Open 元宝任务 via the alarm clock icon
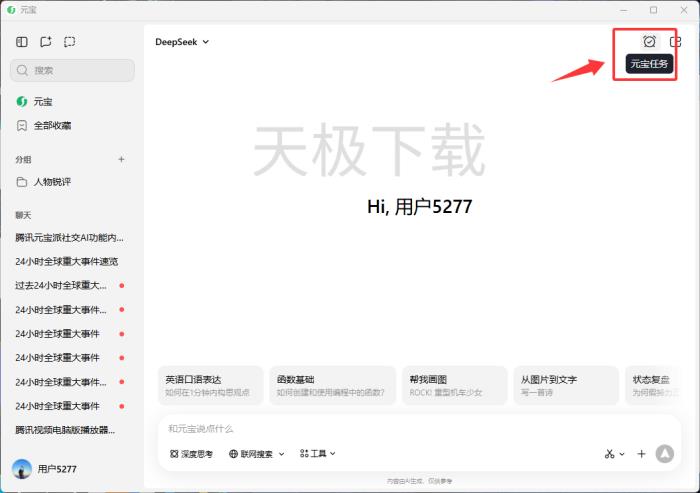 coord(649,41)
